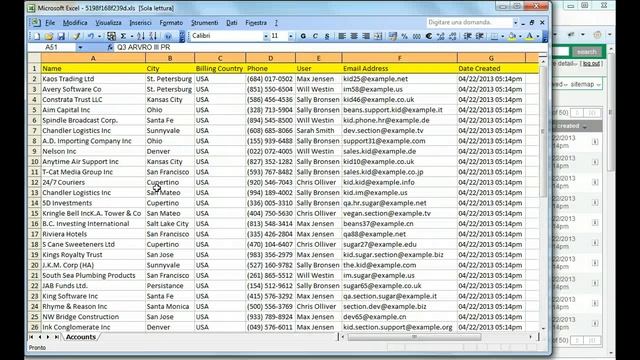640x360 pixels.
Task: Open the Fill Color dropdown arrow
Action: (520, 36)
